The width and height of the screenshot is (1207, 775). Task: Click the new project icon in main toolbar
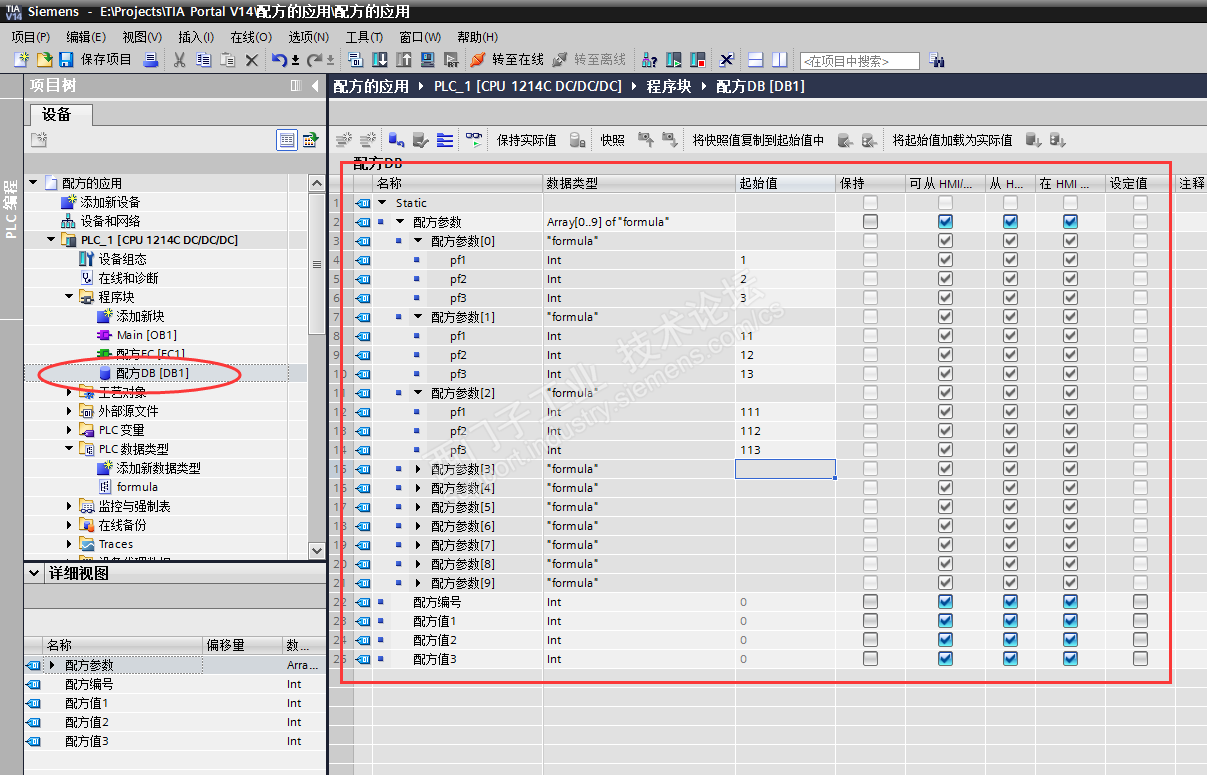pos(21,60)
